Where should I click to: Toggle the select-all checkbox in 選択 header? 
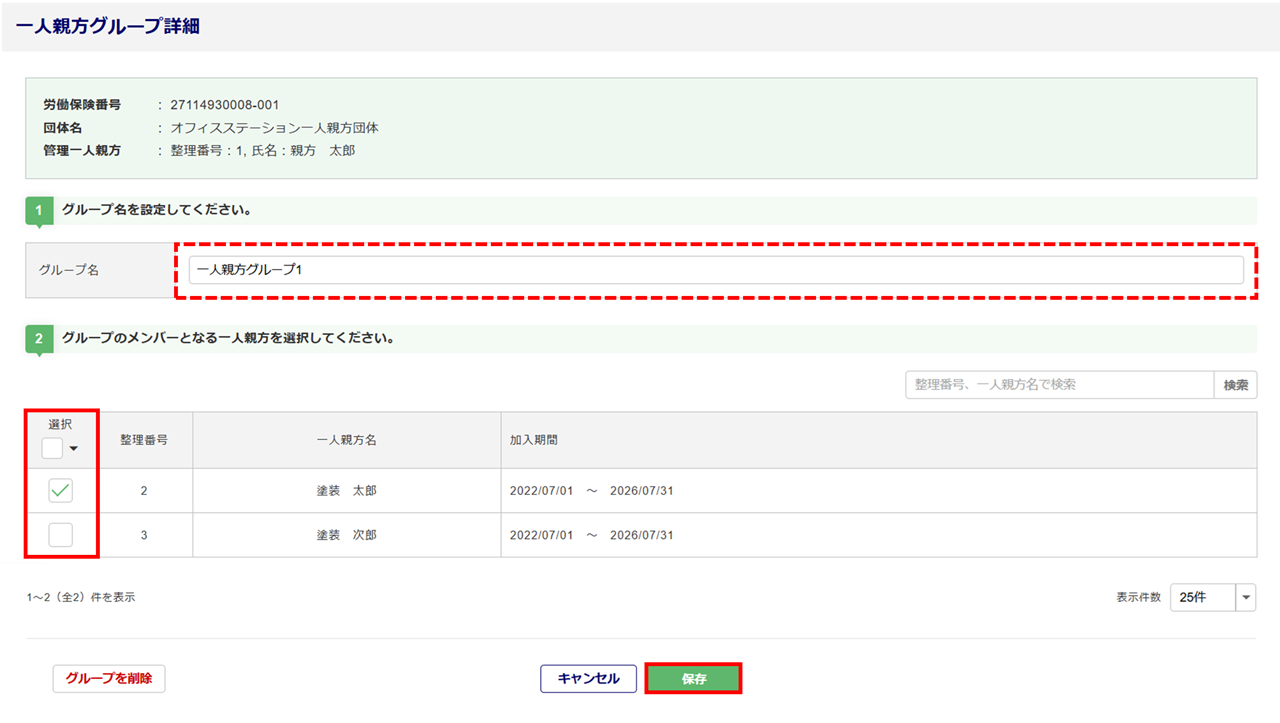pos(52,448)
